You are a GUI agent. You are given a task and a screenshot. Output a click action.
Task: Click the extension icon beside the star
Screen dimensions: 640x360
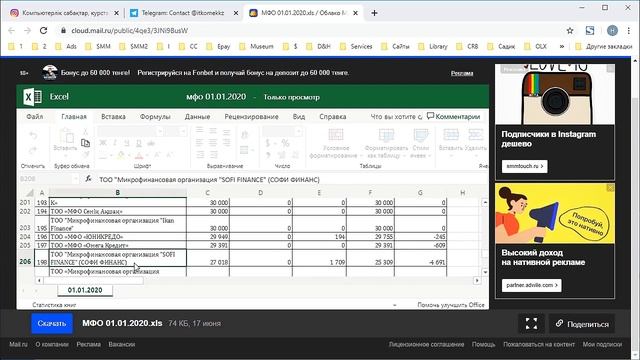pos(590,31)
